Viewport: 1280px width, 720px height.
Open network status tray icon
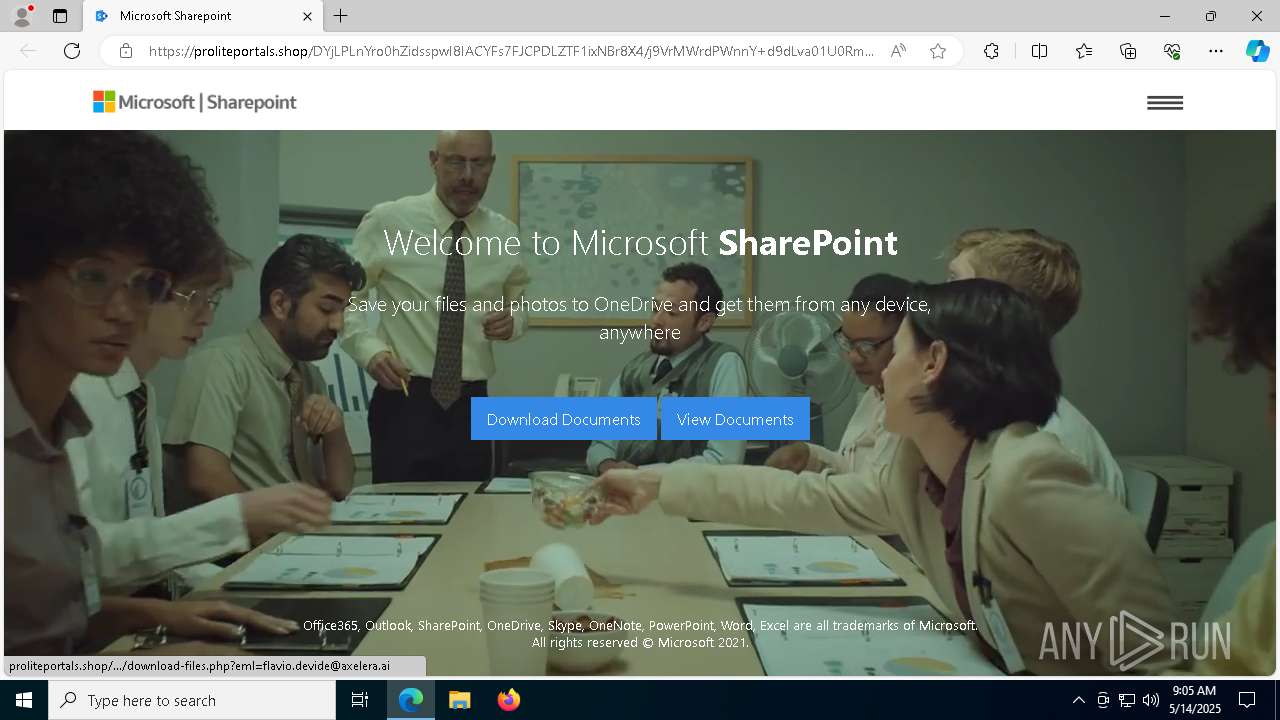click(x=1127, y=700)
